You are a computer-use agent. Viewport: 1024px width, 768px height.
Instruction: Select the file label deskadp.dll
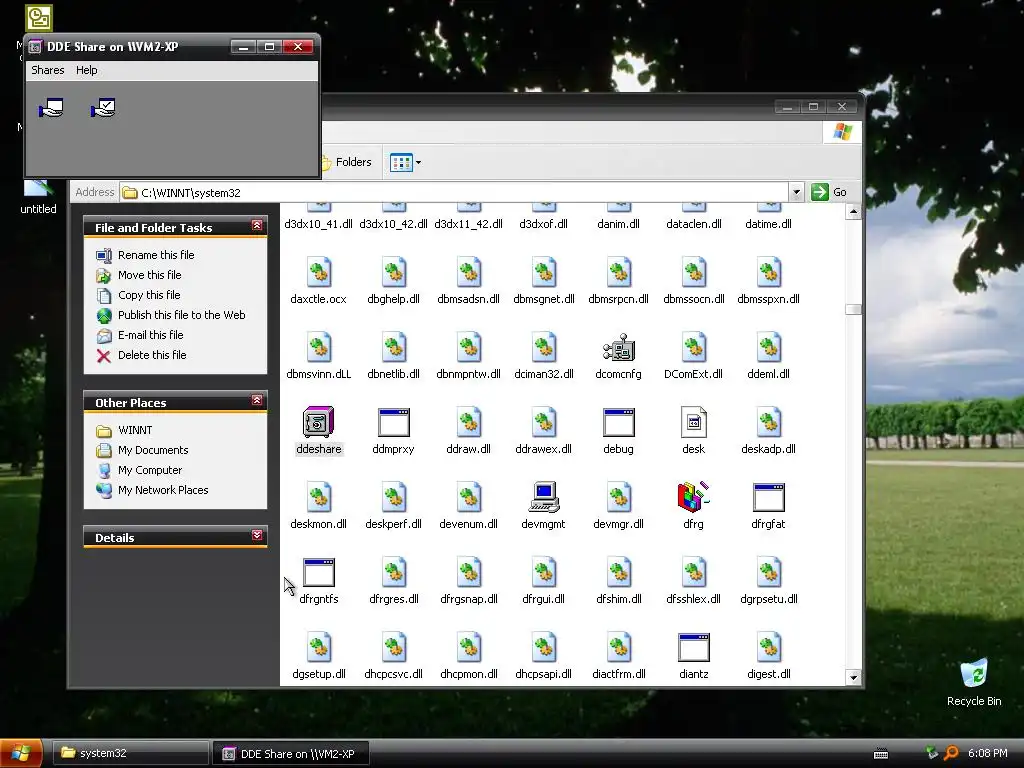click(x=769, y=449)
